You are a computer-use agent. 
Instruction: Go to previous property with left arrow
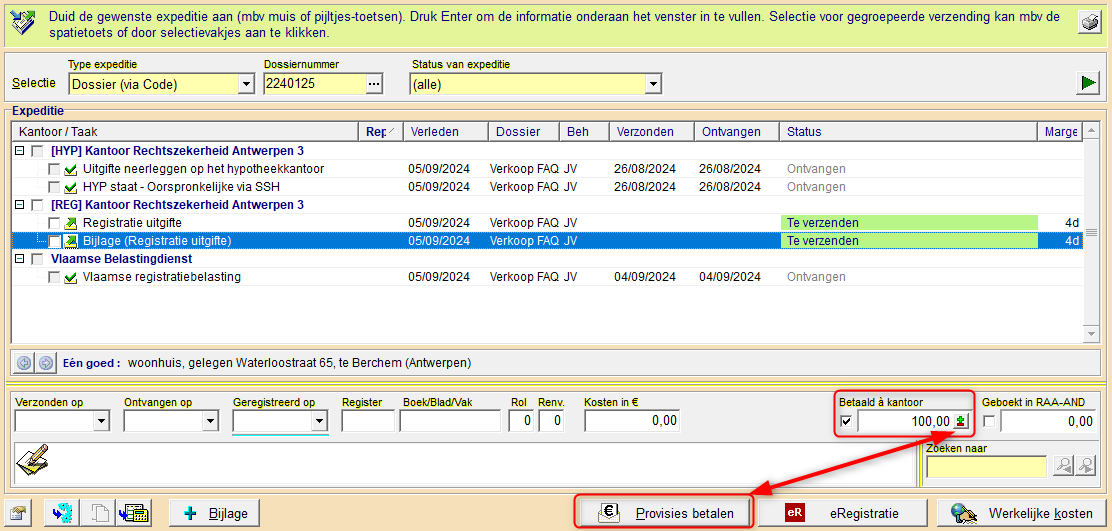click(24, 363)
